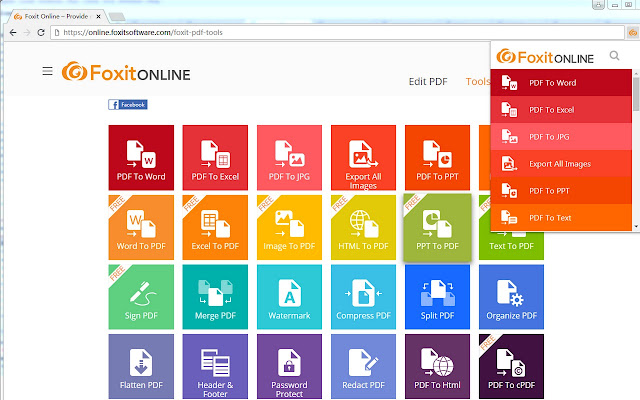Viewport: 640px width, 400px height.
Task: Choose the PDF To Html tile
Action: click(x=438, y=366)
